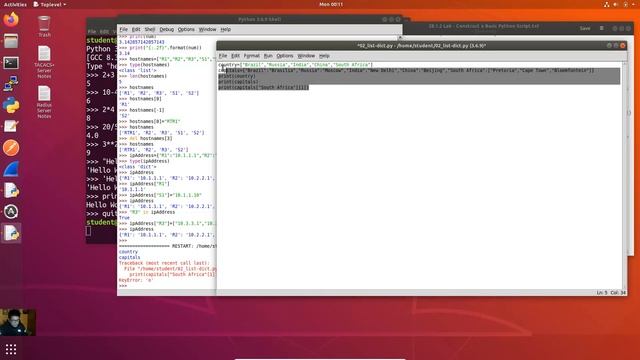Click the editor window title bar
640x360 pixels.
coord(421,45)
